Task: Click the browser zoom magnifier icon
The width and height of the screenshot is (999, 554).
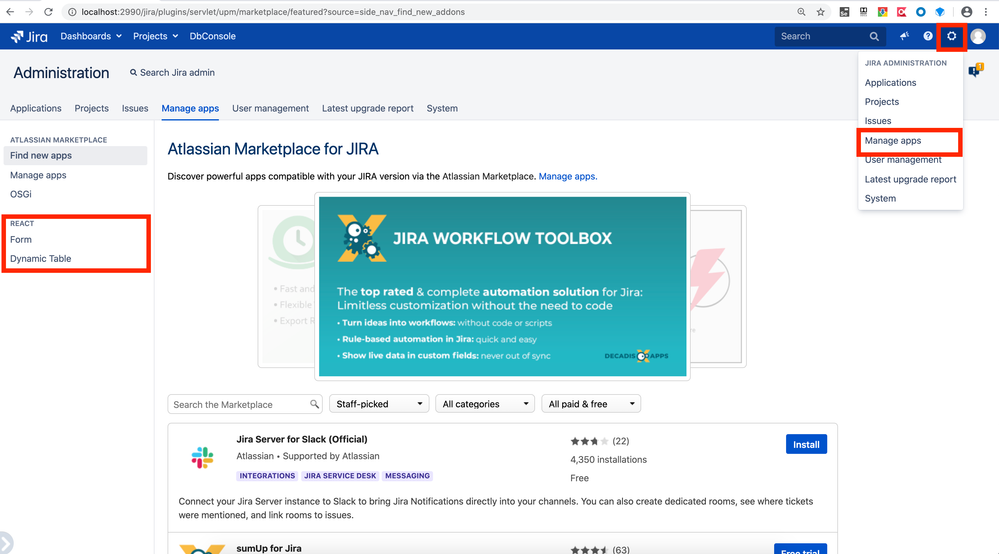Action: (x=801, y=11)
